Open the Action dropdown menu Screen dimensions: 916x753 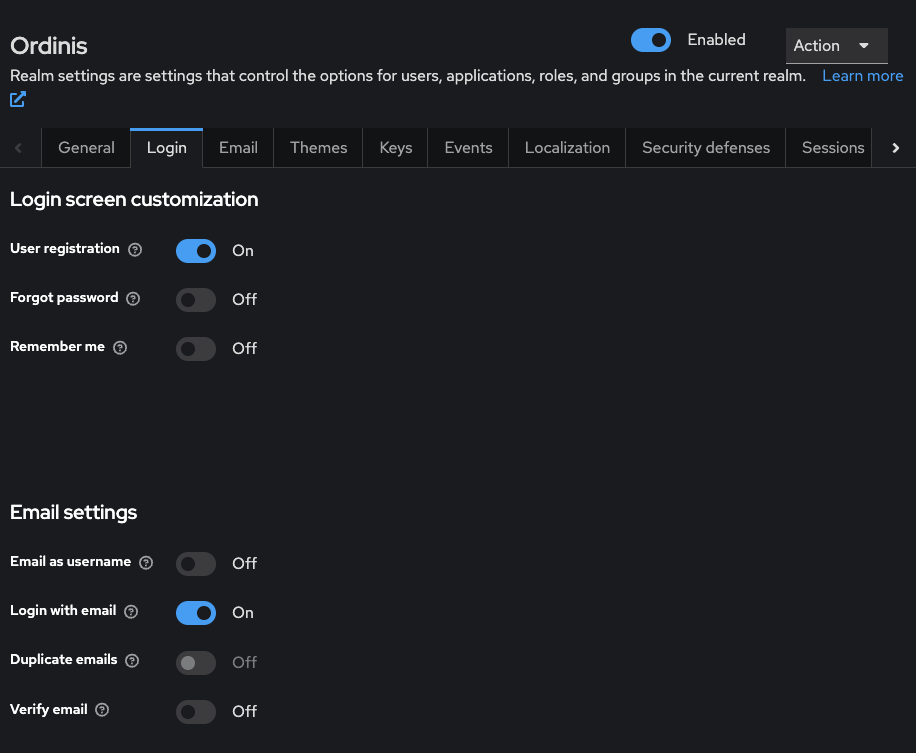click(836, 46)
